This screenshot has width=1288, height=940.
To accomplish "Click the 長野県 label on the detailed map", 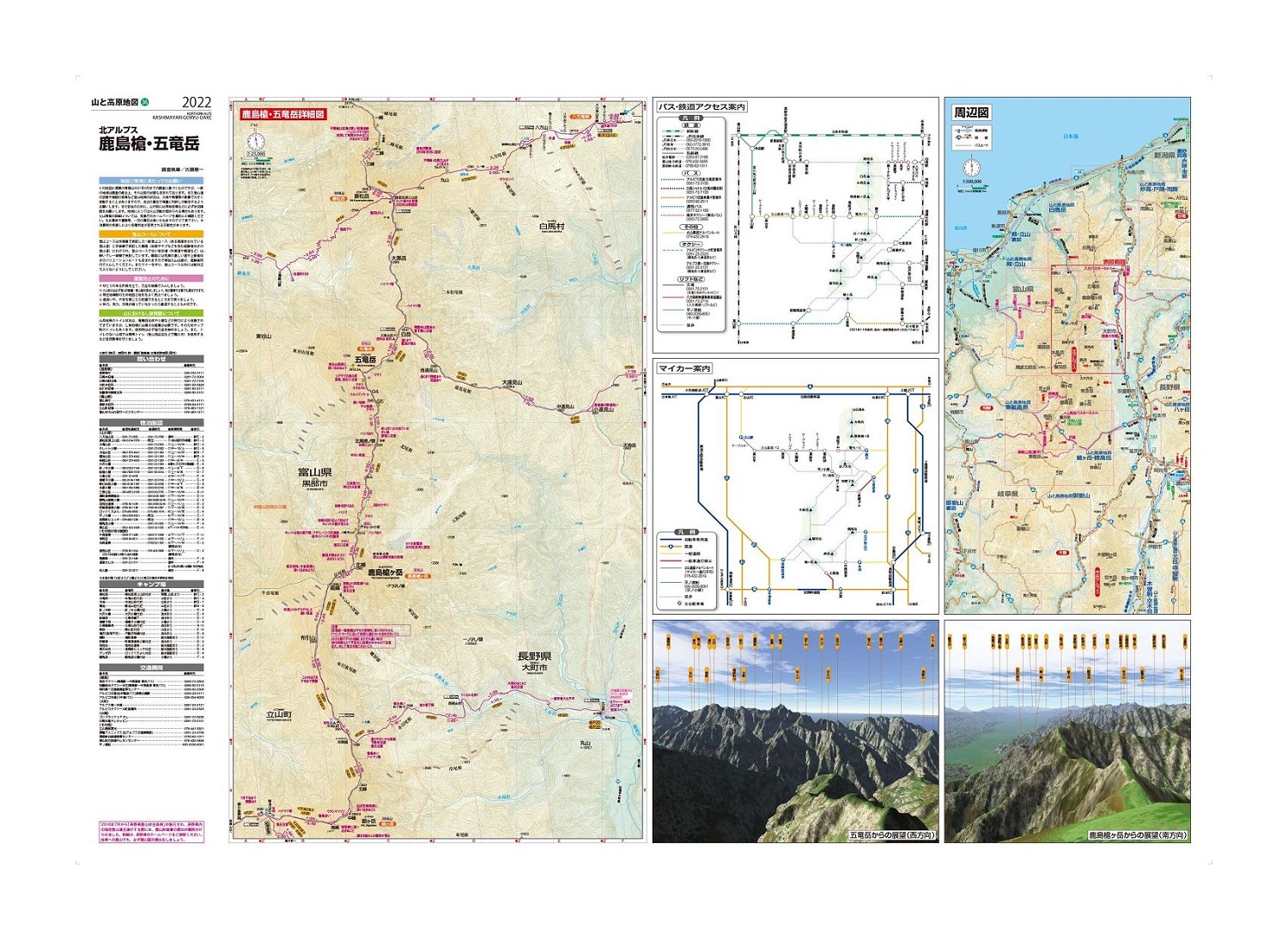I will (534, 656).
